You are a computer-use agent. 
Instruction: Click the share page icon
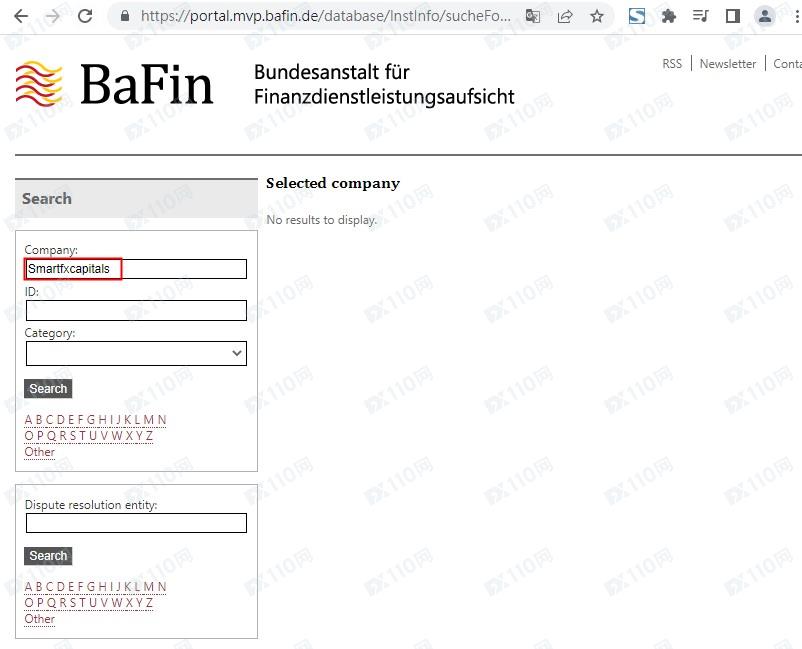(565, 16)
